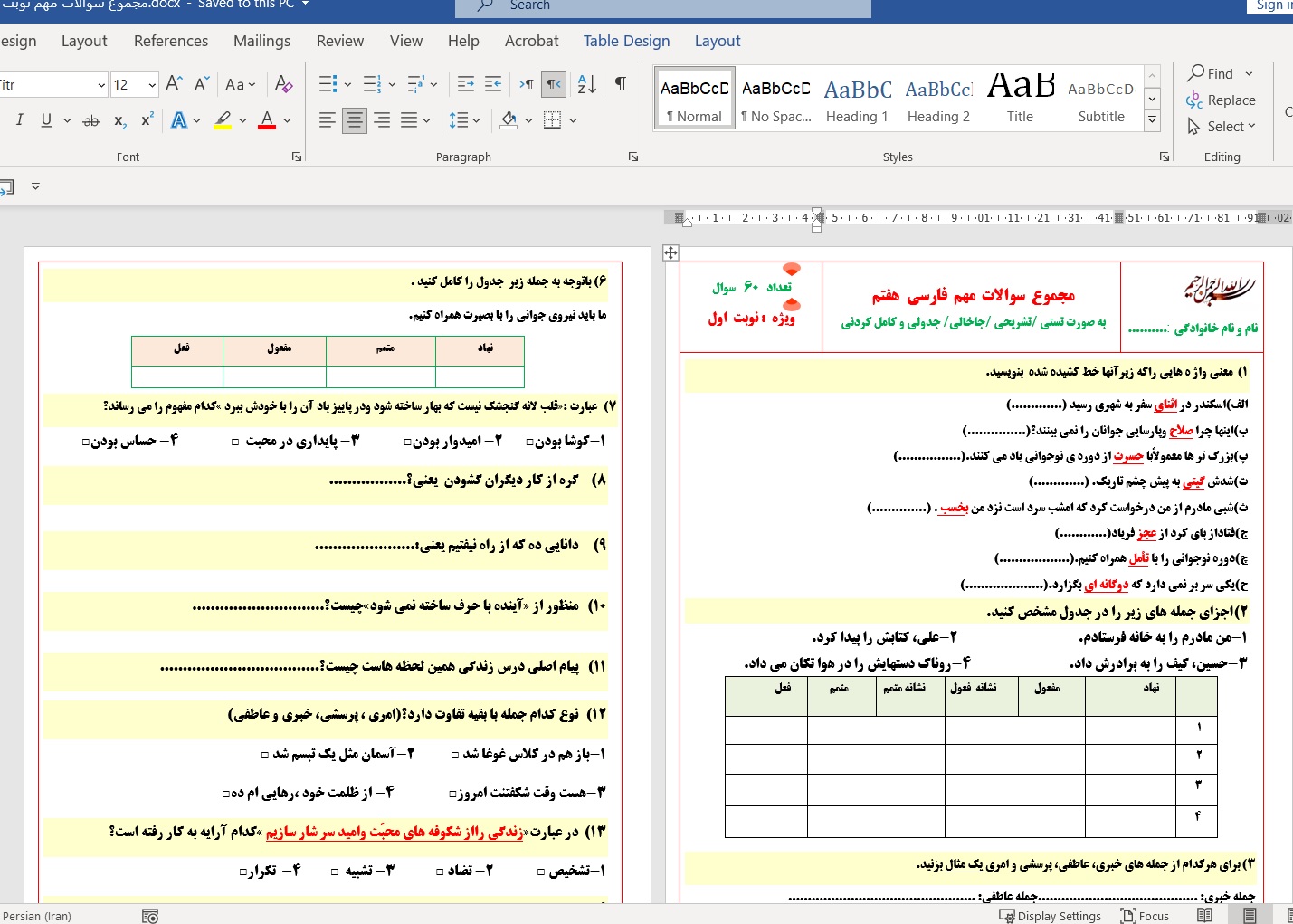Click the Subscript icon
This screenshot has width=1293, height=924.
[x=120, y=120]
